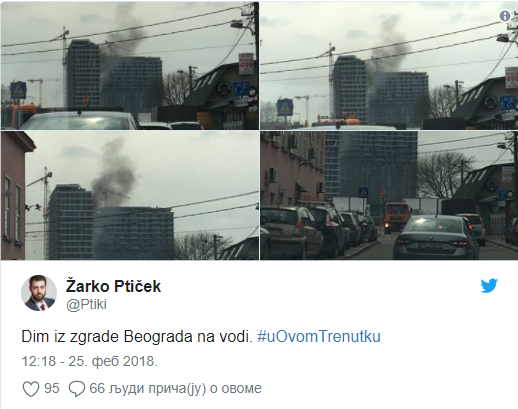The height and width of the screenshot is (409, 518).
Task: Open Žarko Ptiček's profile picture
Action: pyautogui.click(x=39, y=293)
